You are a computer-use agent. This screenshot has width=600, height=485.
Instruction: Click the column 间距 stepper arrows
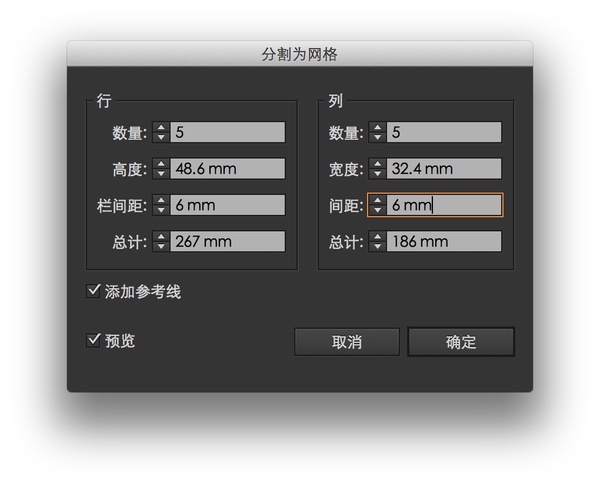point(377,205)
